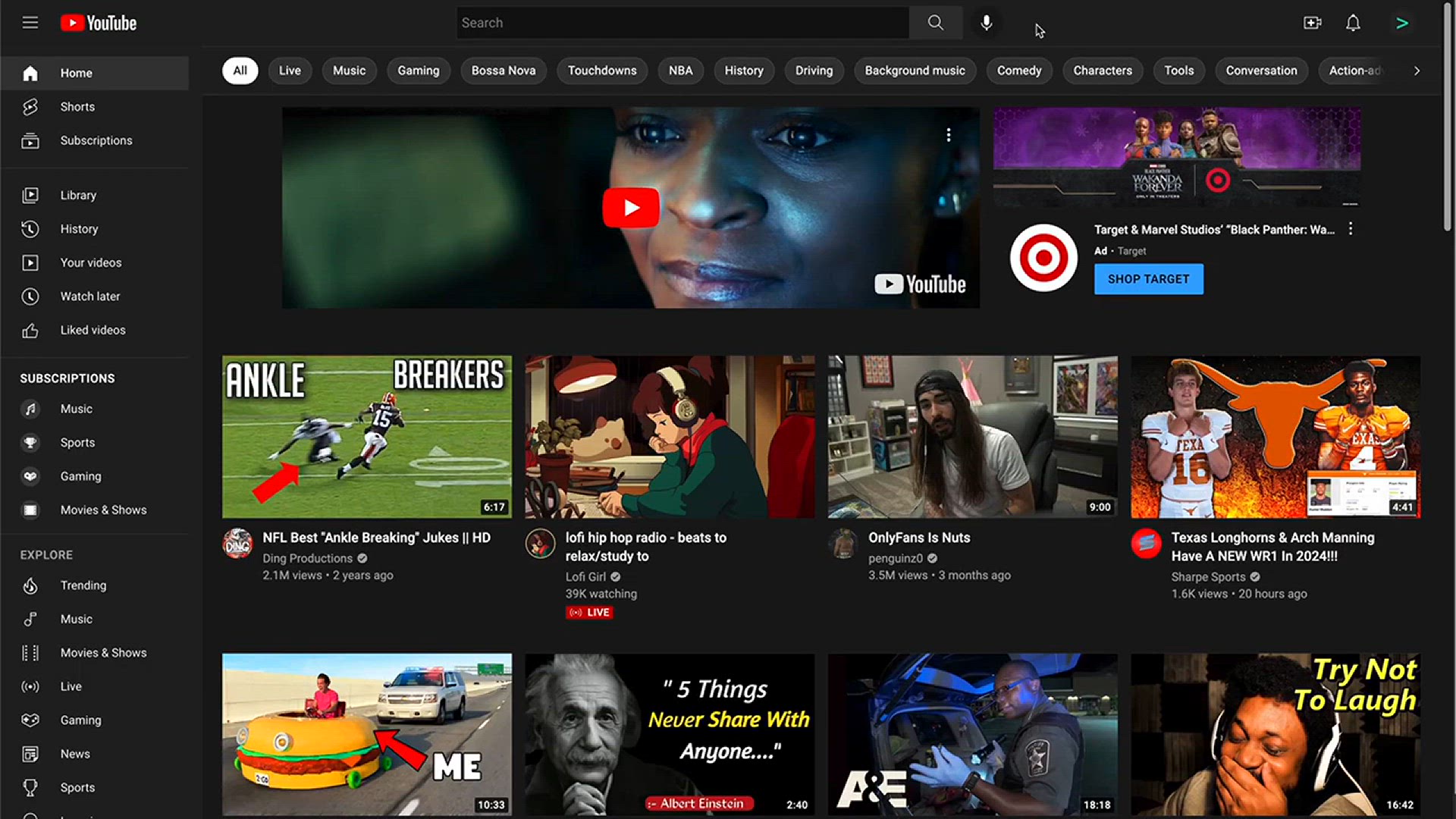Play the featured video

click(x=631, y=208)
